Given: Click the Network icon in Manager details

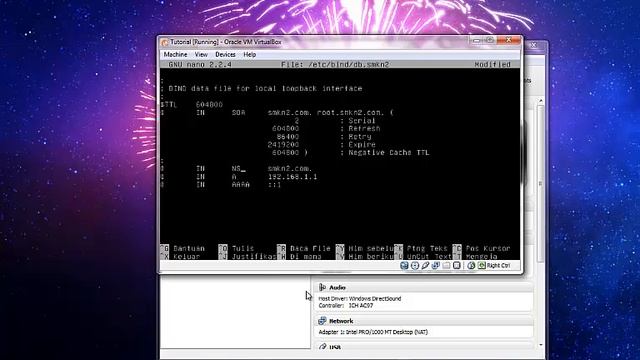Looking at the screenshot, I should (322, 321).
